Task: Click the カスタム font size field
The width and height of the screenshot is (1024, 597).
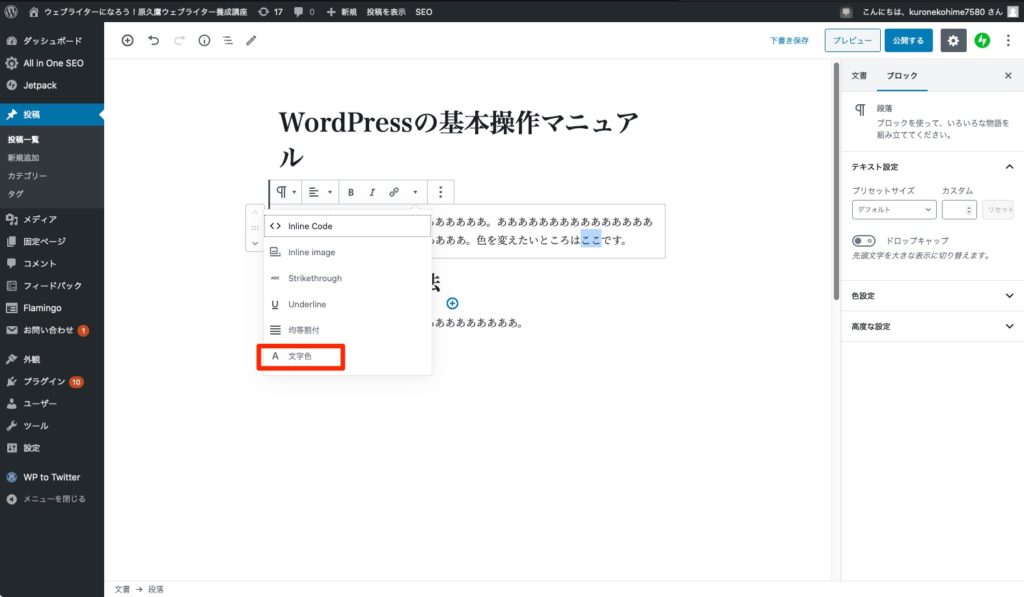Action: [959, 210]
